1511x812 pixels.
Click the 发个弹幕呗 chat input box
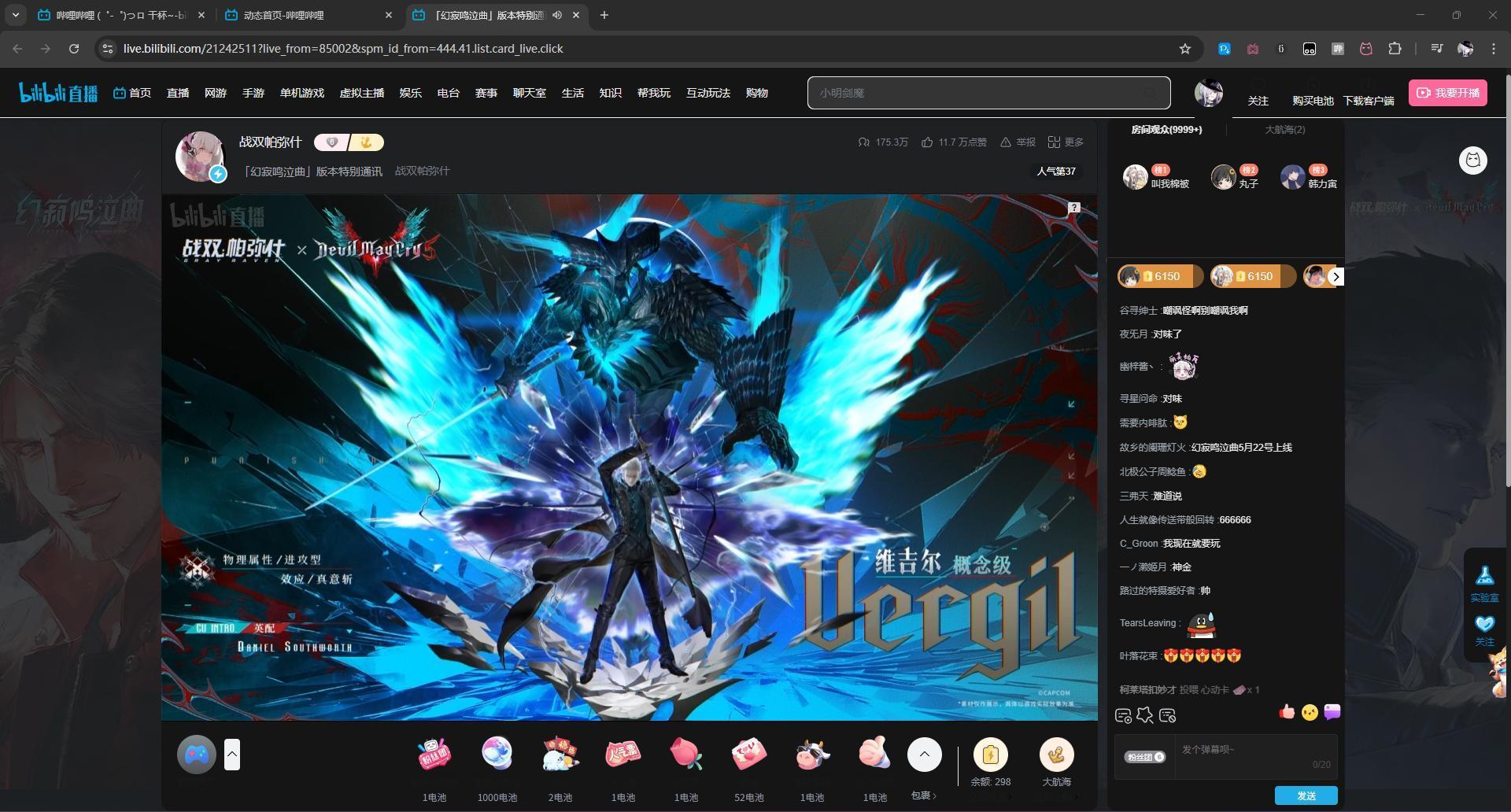point(1256,757)
